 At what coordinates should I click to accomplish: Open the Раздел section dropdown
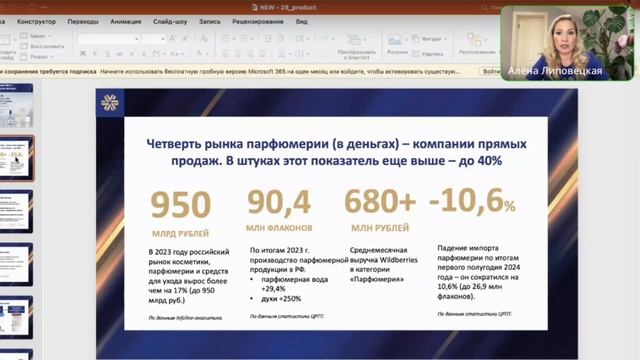click(x=37, y=57)
